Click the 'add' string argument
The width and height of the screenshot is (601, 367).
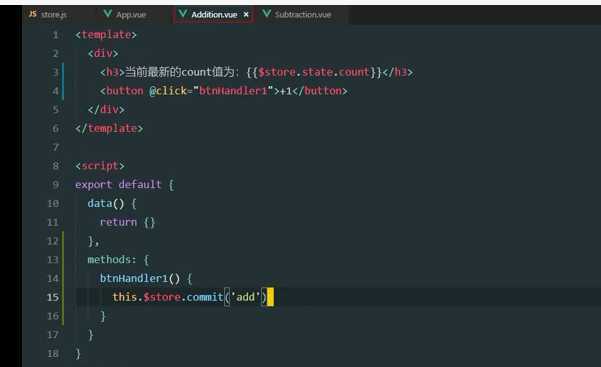(x=245, y=297)
